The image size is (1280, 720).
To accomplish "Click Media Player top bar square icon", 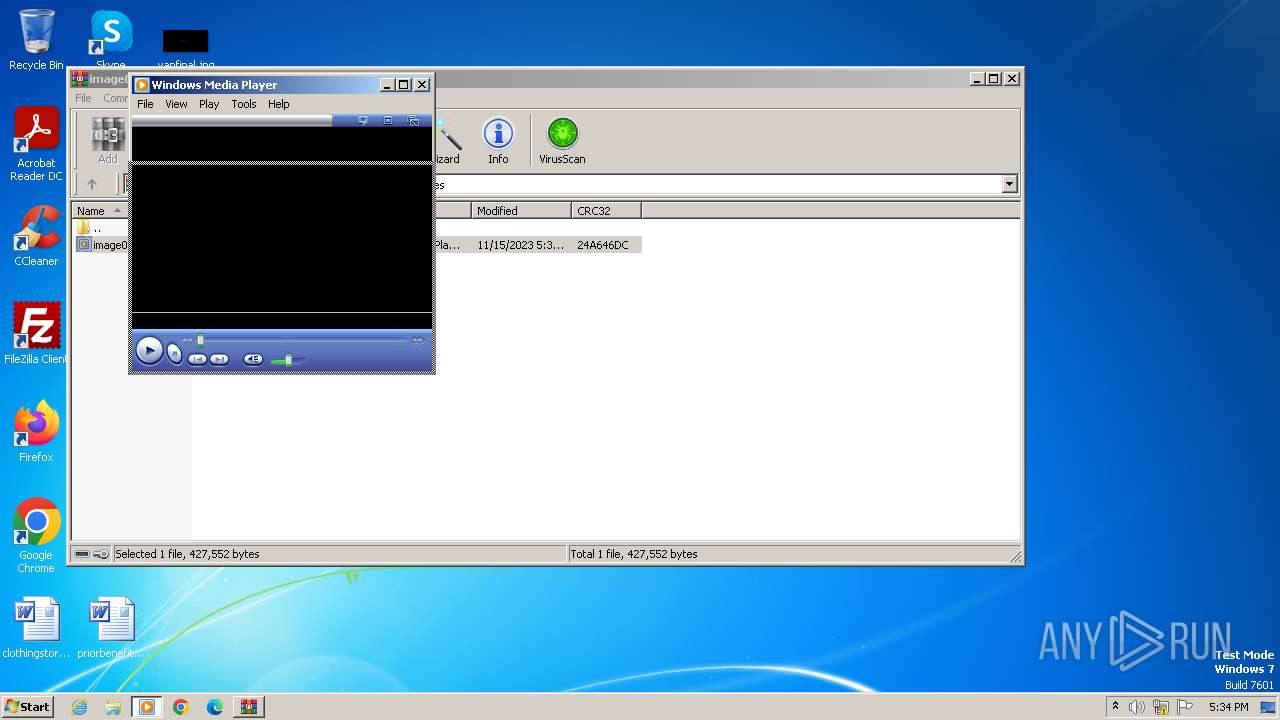I will (x=388, y=120).
